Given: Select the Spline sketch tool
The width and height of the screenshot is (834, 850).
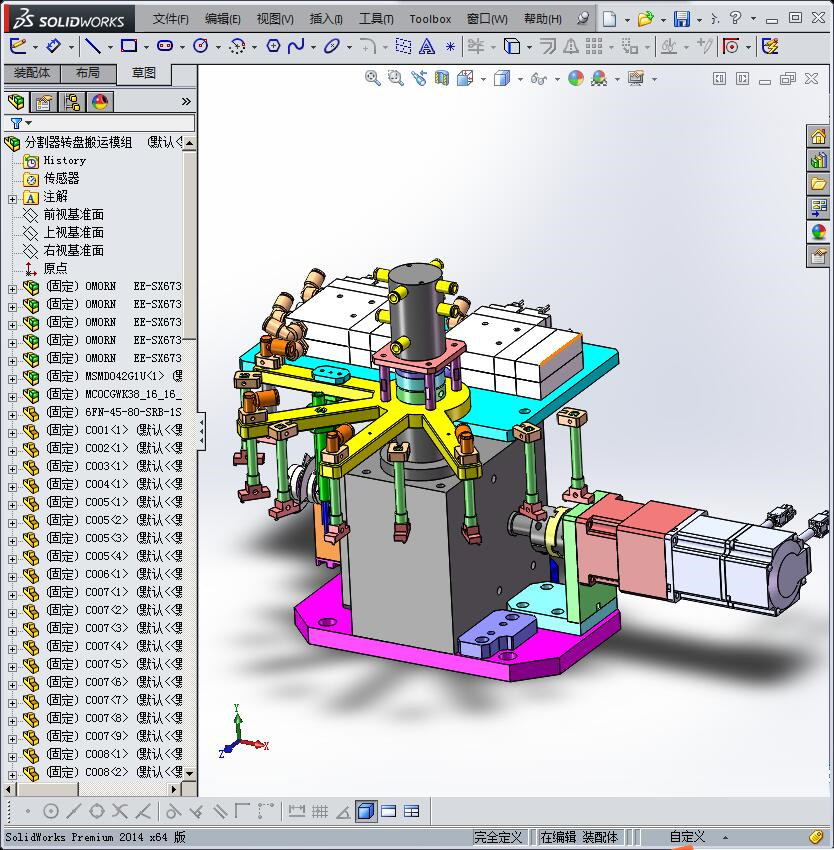Looking at the screenshot, I should click(x=296, y=46).
